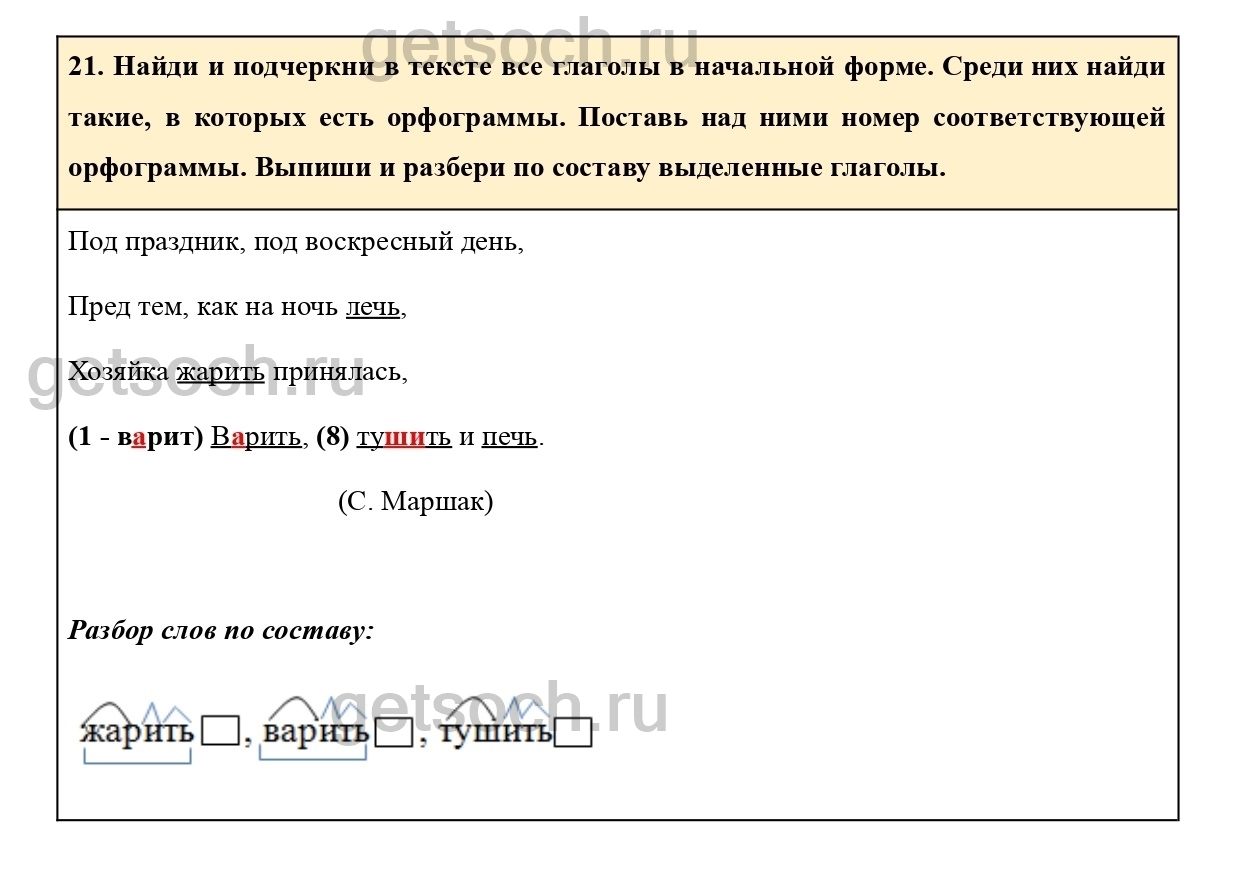
Task: Click the bold "(1 - варит)" annotation
Action: coord(136,437)
